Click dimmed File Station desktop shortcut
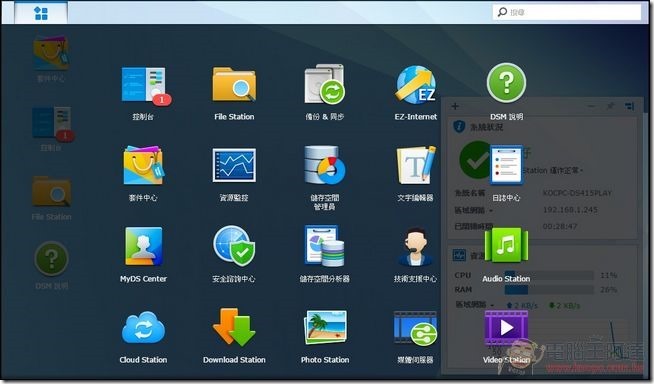This screenshot has height=384, width=654. 51,198
